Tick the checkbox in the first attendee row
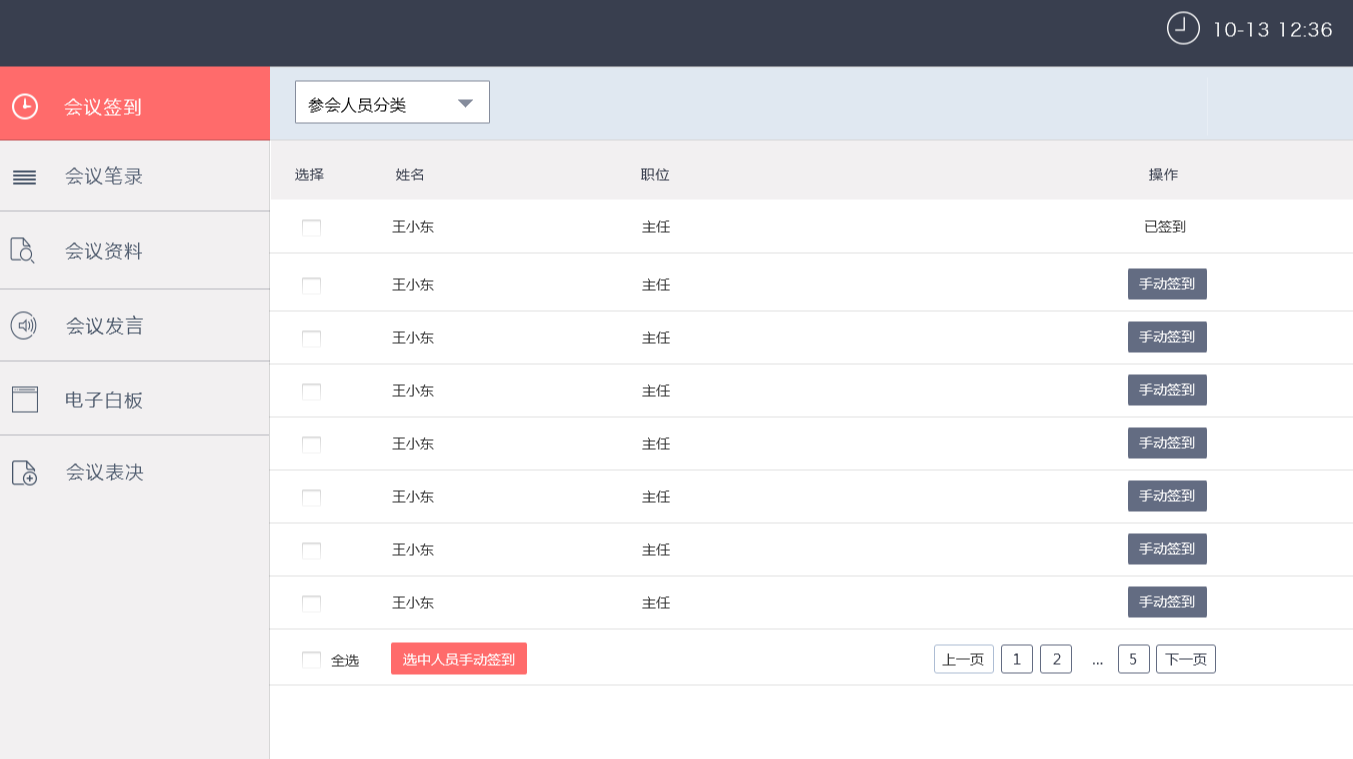1353x759 pixels. 311,227
